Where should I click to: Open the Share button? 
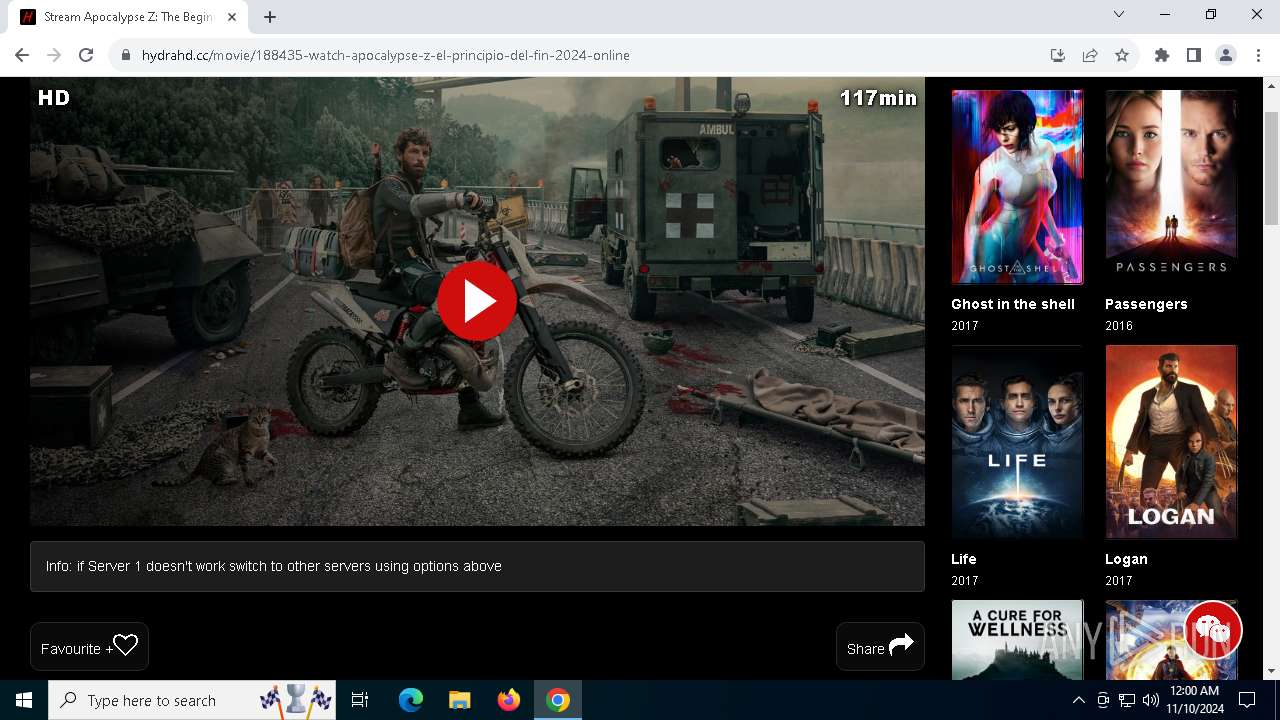pyautogui.click(x=880, y=647)
